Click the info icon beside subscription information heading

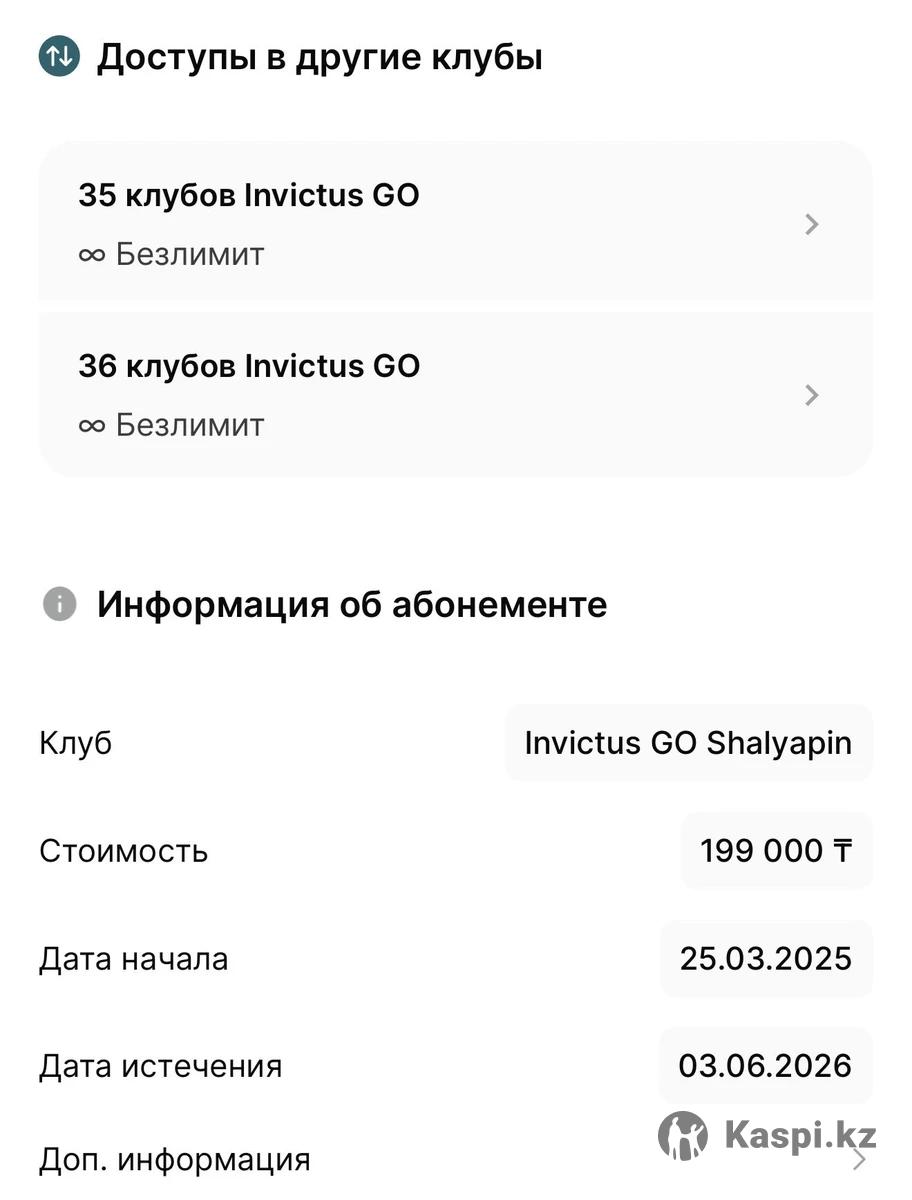pyautogui.click(x=59, y=604)
